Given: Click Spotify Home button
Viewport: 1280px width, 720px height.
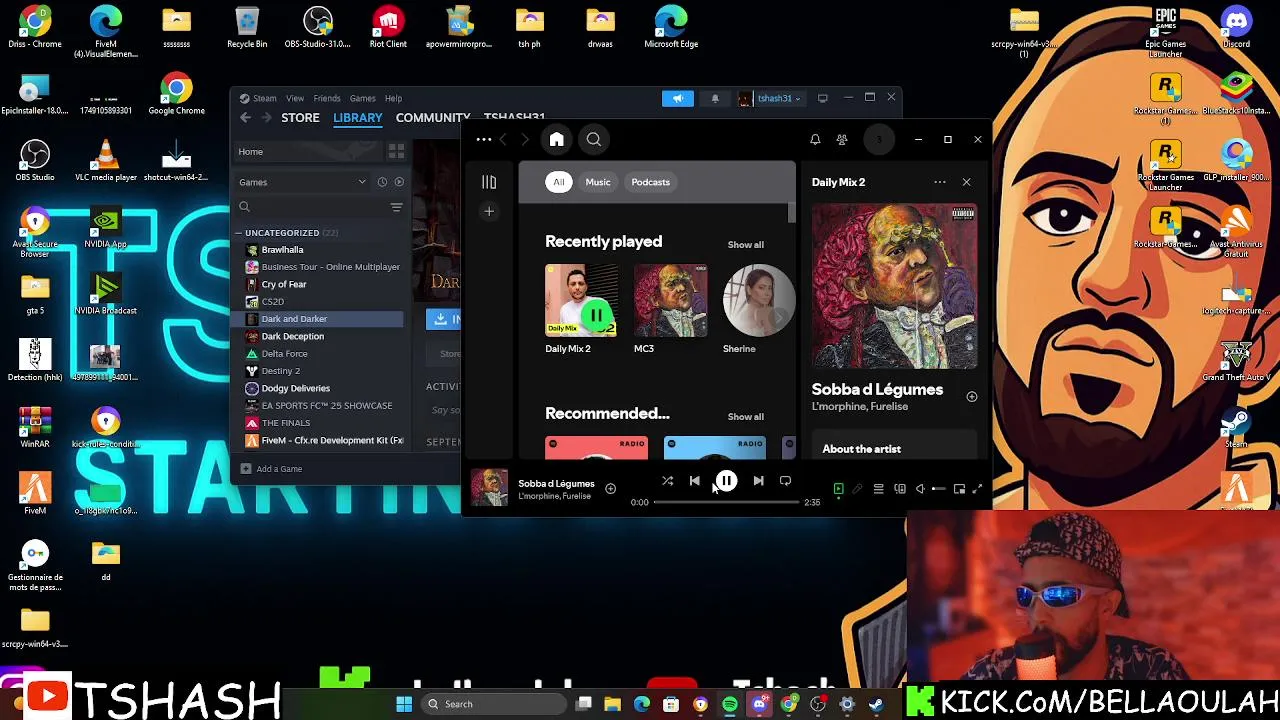Looking at the screenshot, I should click(556, 140).
